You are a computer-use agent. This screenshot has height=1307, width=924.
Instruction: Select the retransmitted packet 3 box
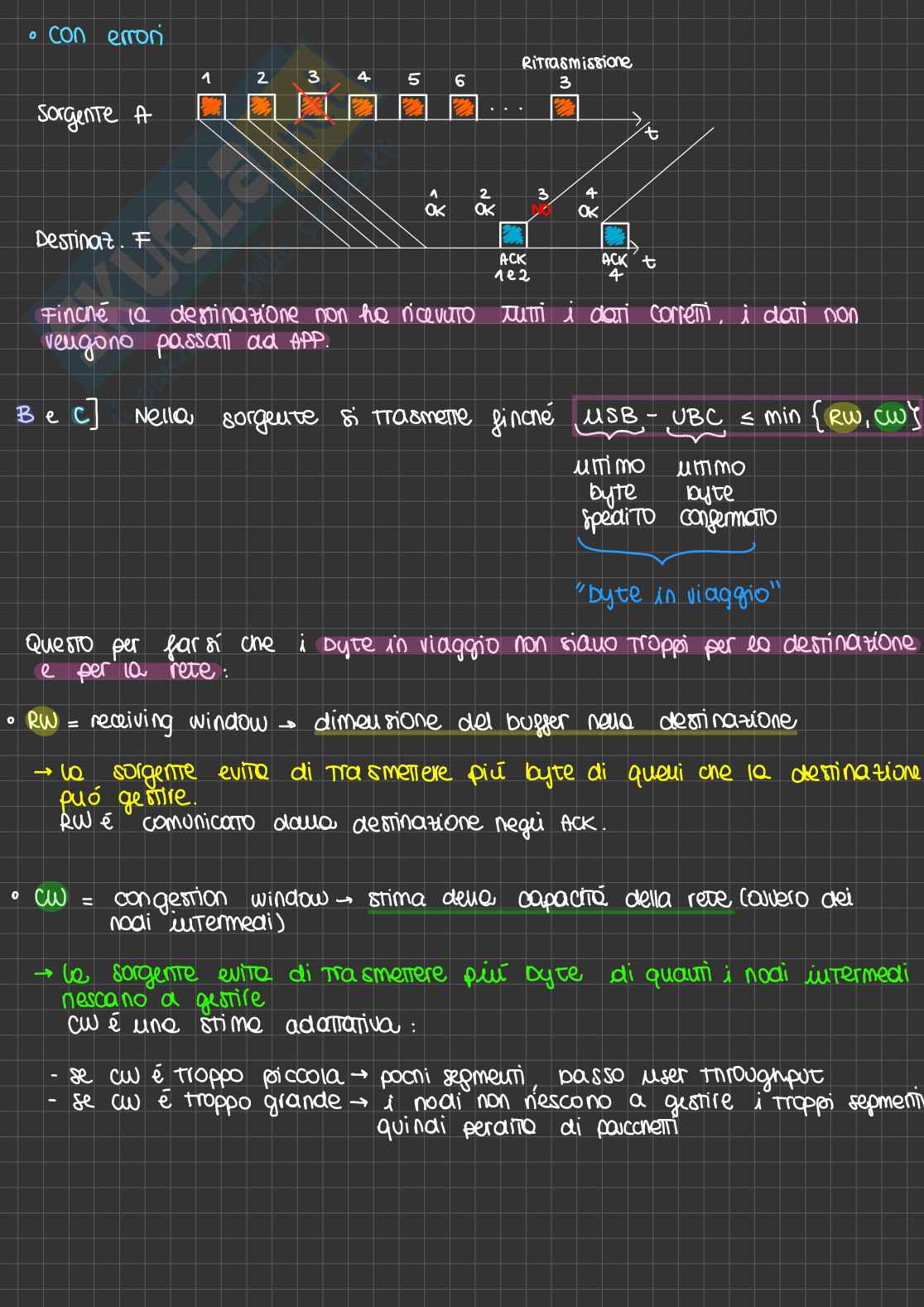[564, 108]
